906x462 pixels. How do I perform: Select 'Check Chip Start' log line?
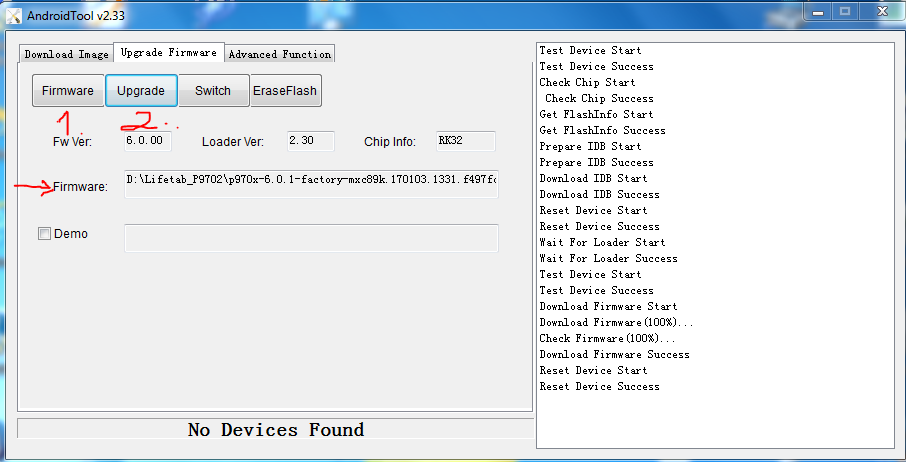(x=587, y=82)
